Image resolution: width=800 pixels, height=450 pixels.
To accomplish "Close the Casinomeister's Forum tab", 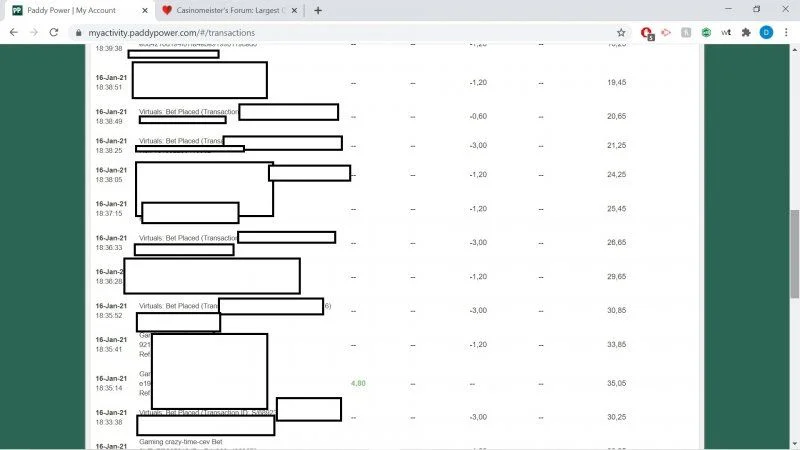I will (x=294, y=10).
